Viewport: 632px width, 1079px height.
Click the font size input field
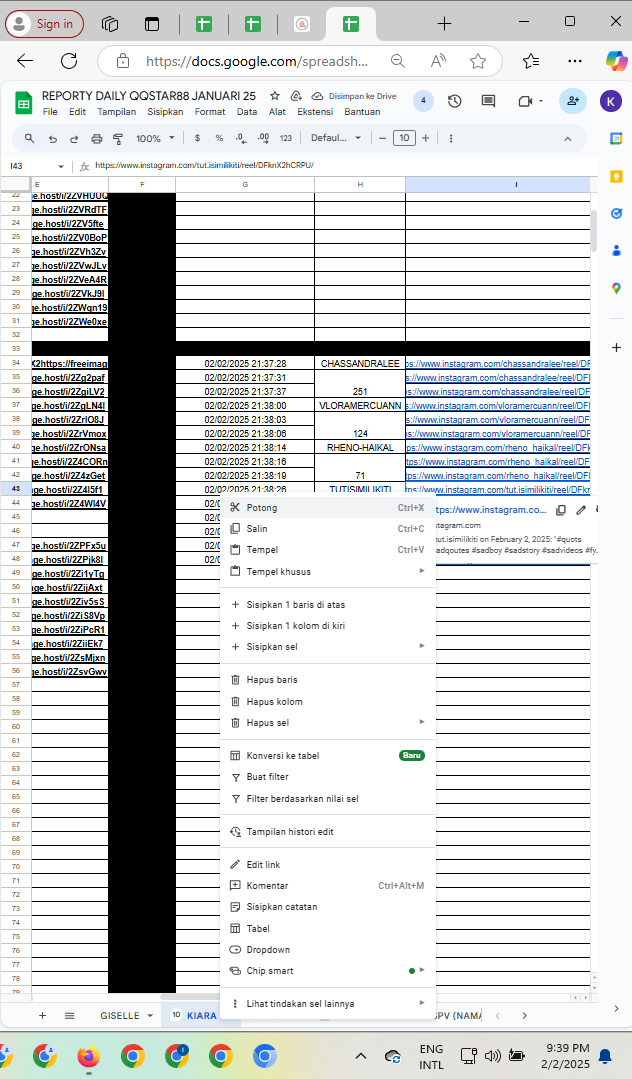(x=404, y=138)
